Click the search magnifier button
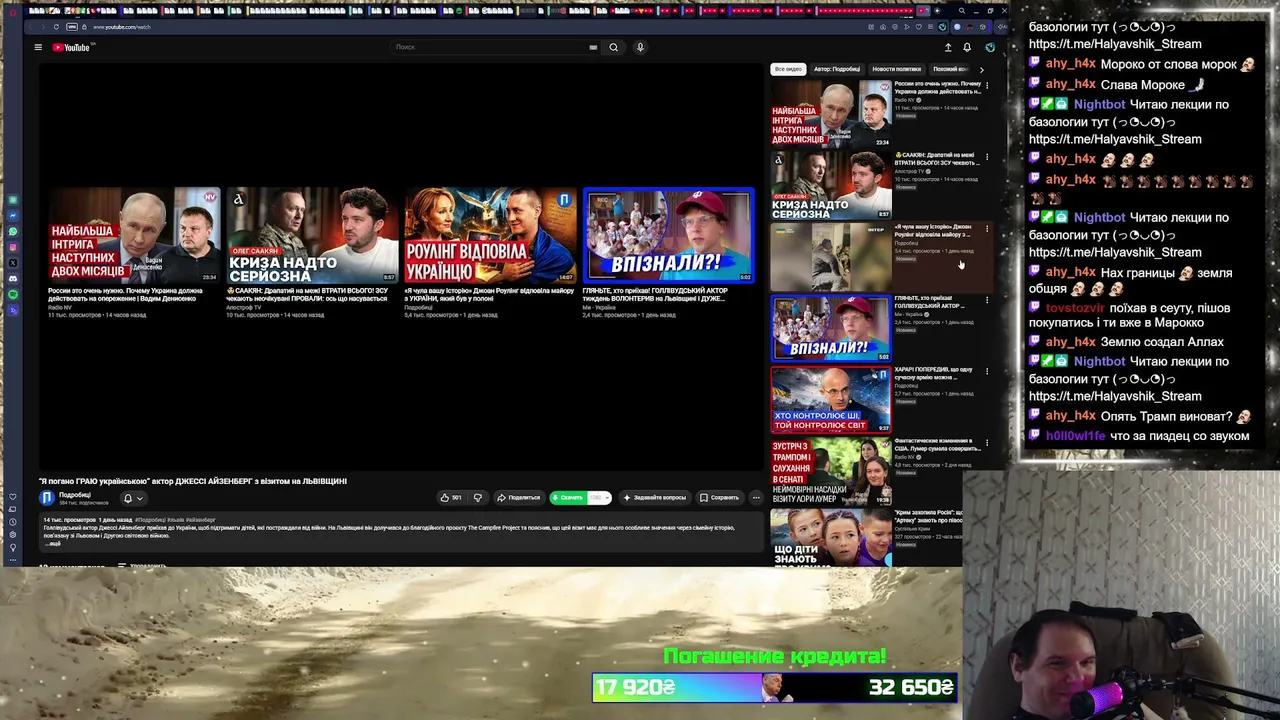Image resolution: width=1280 pixels, height=720 pixels. [614, 47]
